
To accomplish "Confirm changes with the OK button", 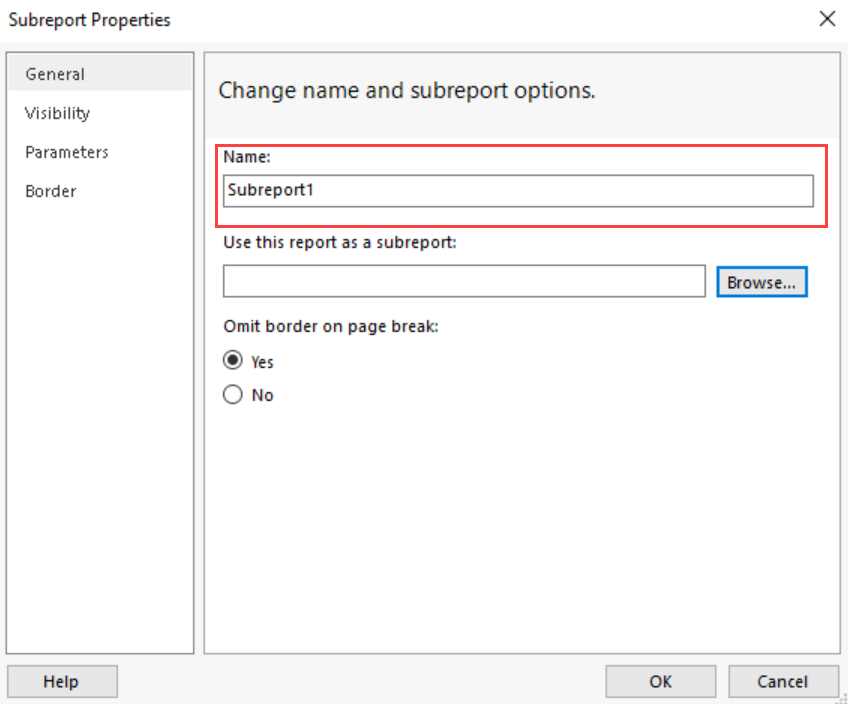I will 660,681.
